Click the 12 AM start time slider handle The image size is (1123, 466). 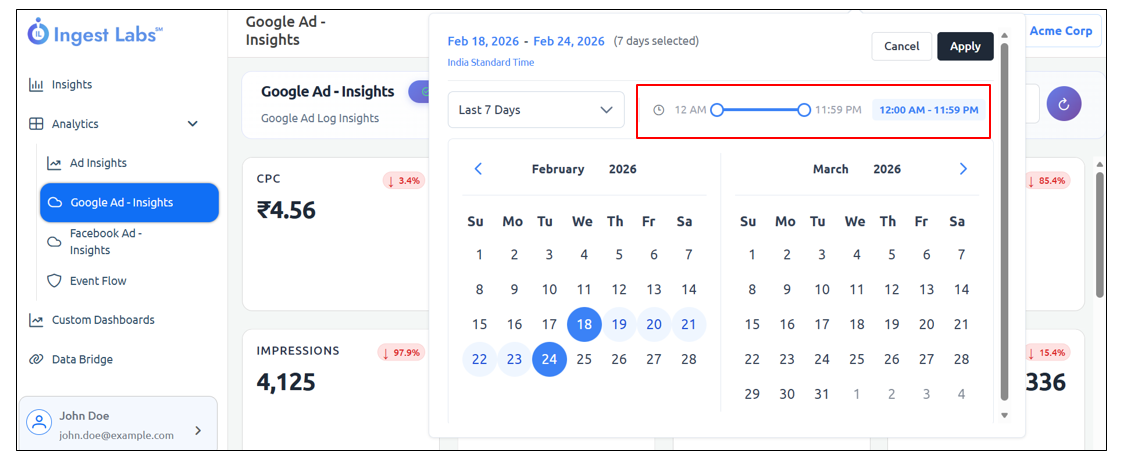point(717,110)
